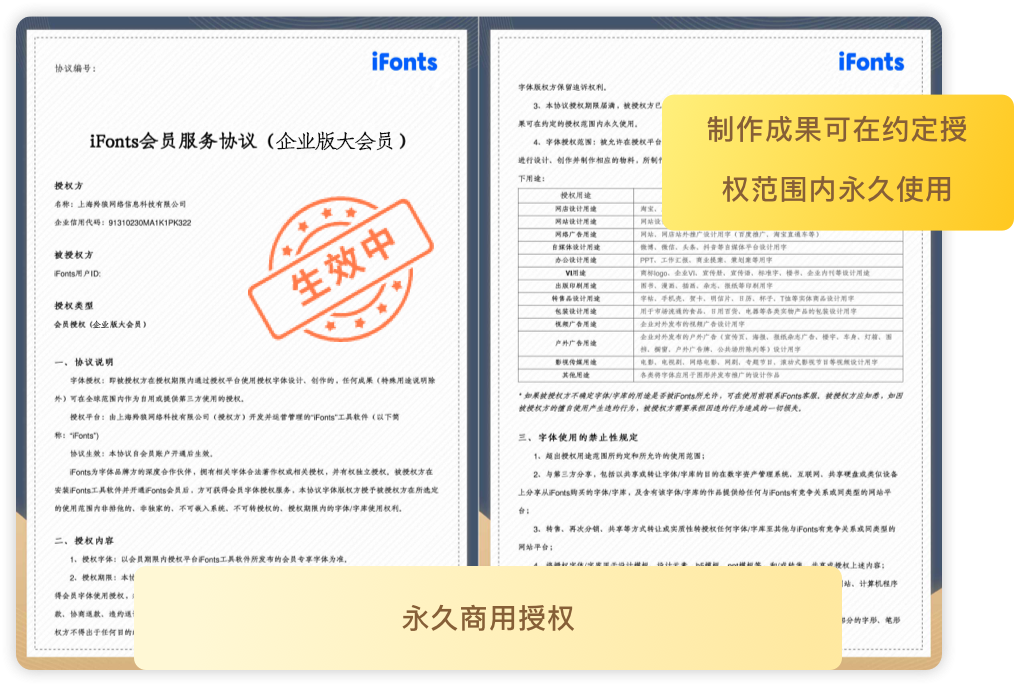Click the 字体版权方保留追诉权利 line

(x=563, y=87)
